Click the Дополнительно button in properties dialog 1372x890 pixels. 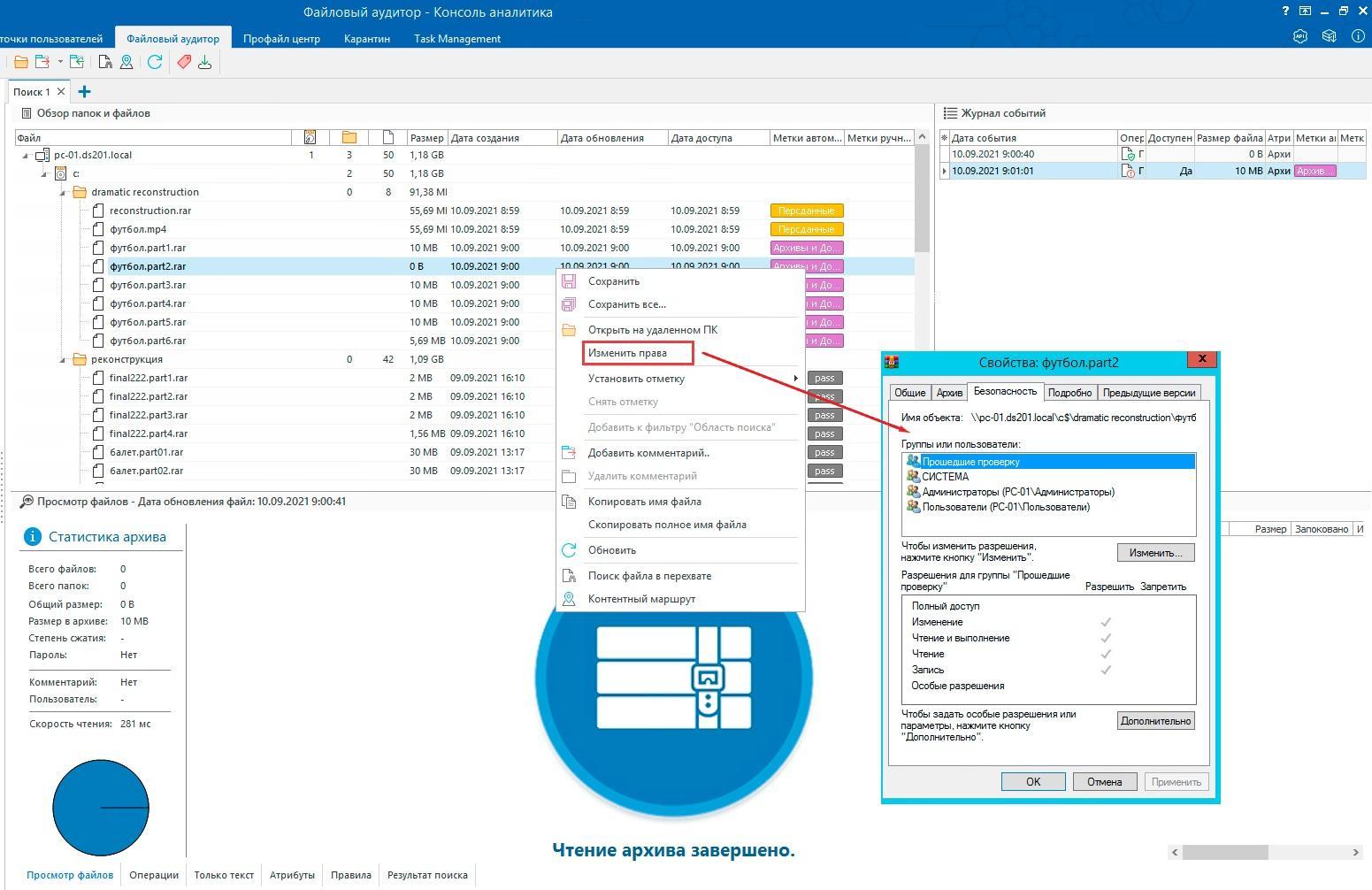pos(1154,721)
